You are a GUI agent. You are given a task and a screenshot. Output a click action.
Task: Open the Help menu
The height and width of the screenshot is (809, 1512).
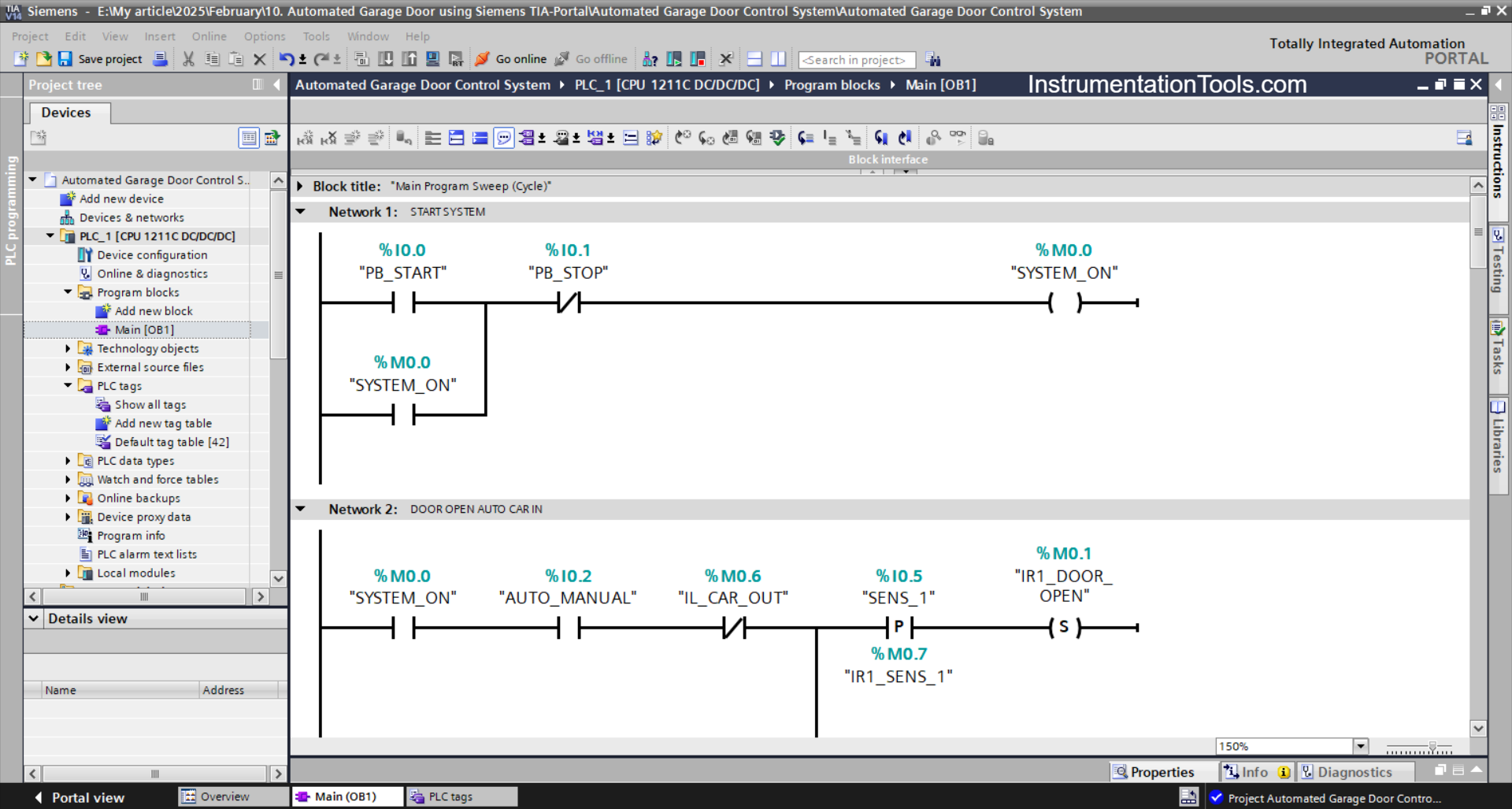click(417, 36)
